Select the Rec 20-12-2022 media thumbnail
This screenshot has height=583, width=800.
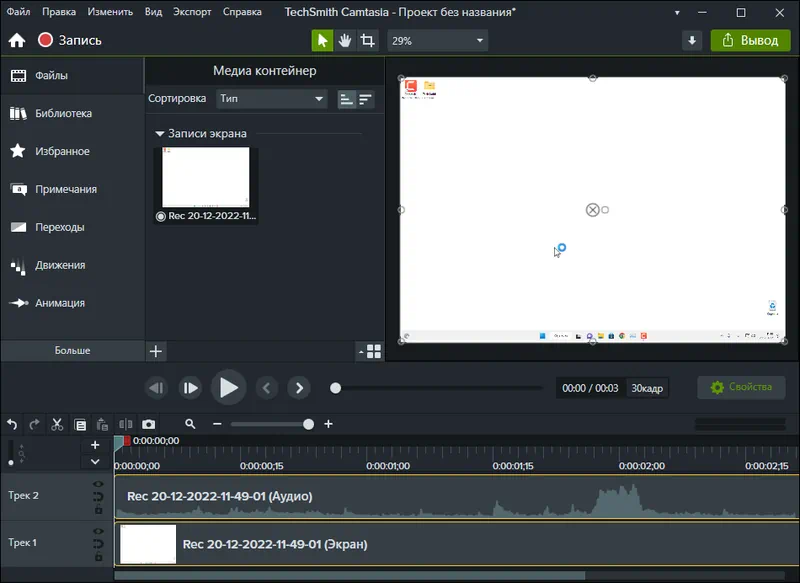click(x=206, y=185)
